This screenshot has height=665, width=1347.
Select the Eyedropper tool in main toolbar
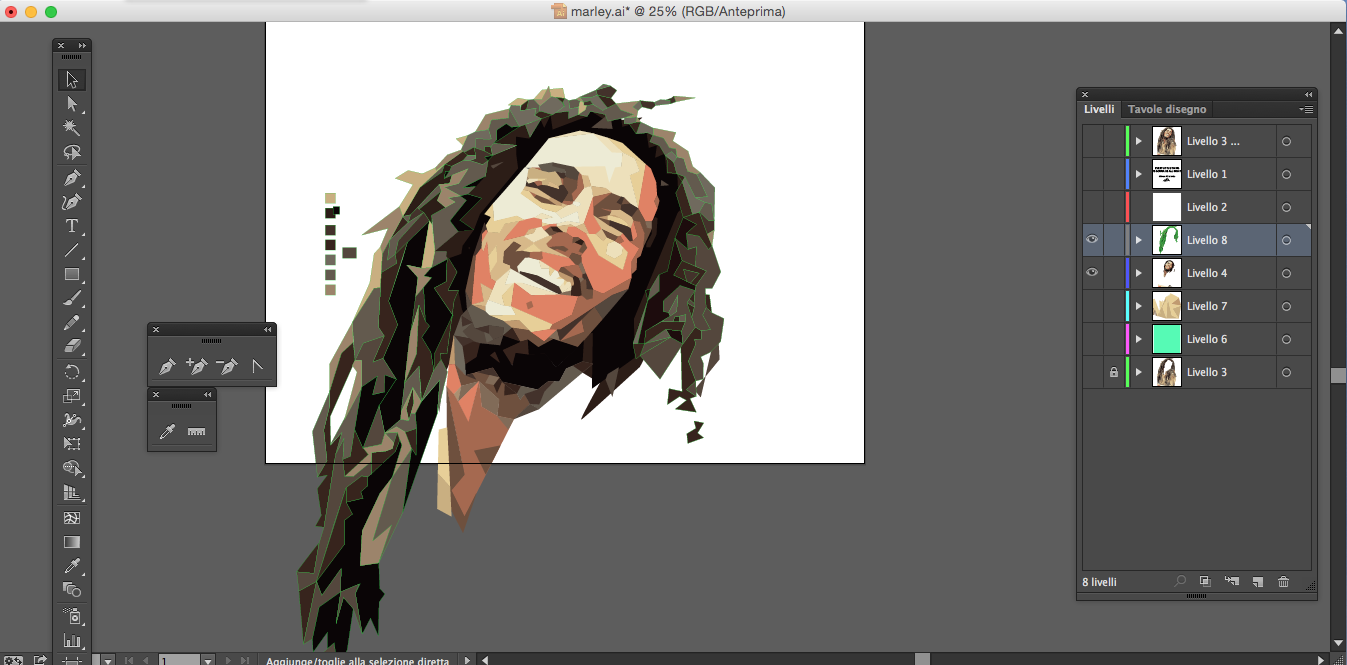72,566
